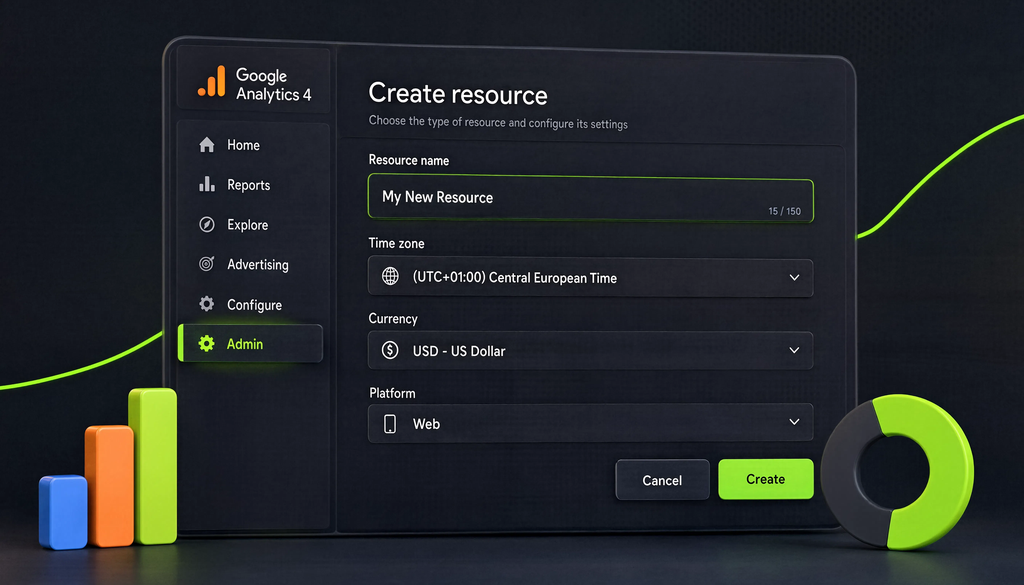Select the Admin sidebar item
Image resolution: width=1024 pixels, height=585 pixels.
251,343
